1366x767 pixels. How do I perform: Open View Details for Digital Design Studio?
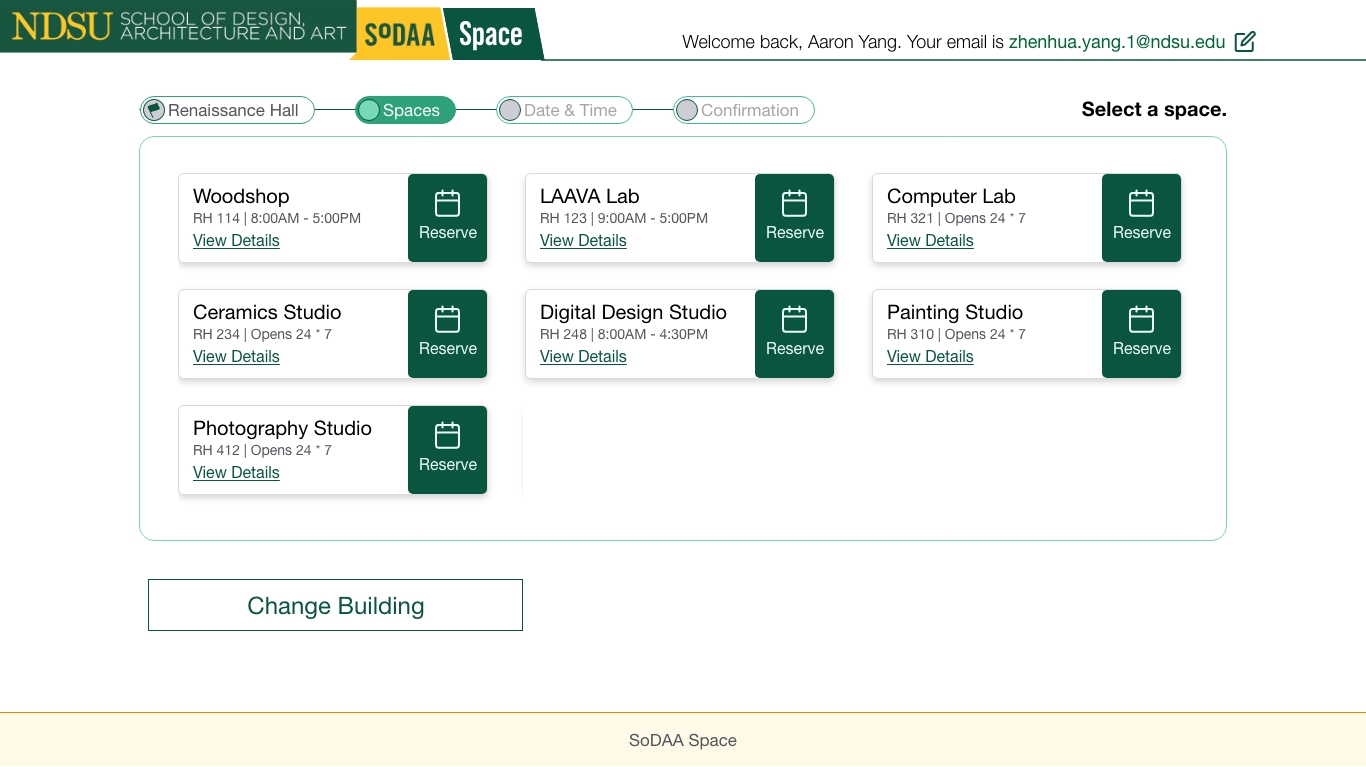click(x=583, y=357)
